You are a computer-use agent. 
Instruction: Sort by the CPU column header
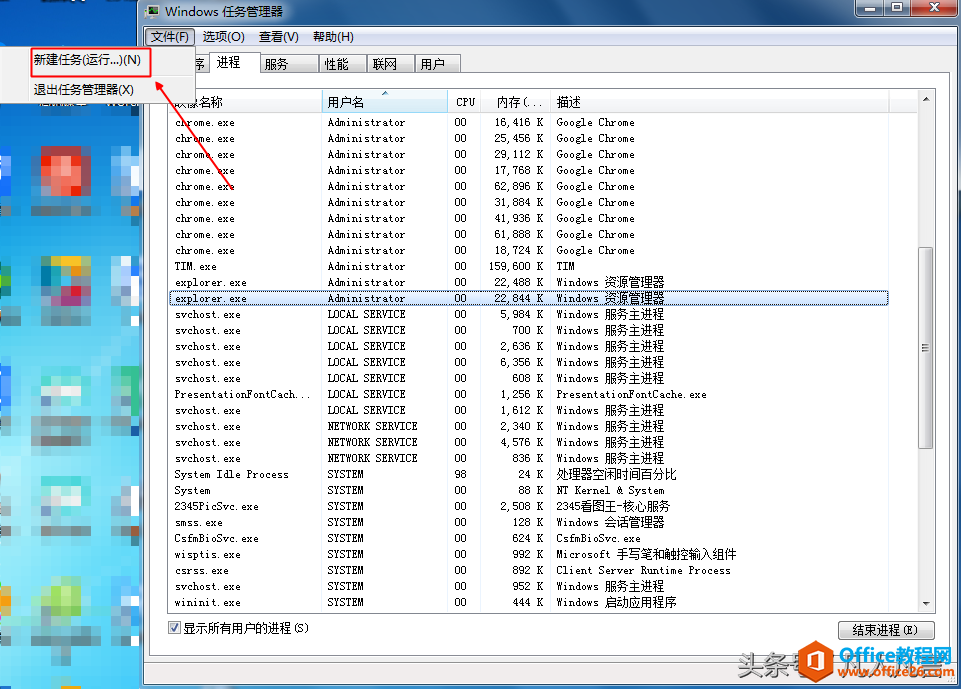(465, 102)
